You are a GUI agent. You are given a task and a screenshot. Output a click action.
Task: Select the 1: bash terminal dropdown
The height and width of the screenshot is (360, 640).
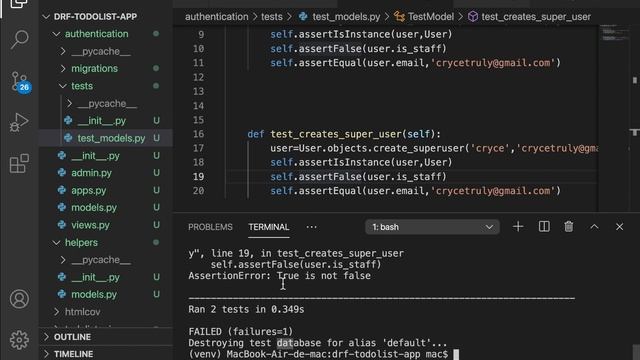point(432,227)
